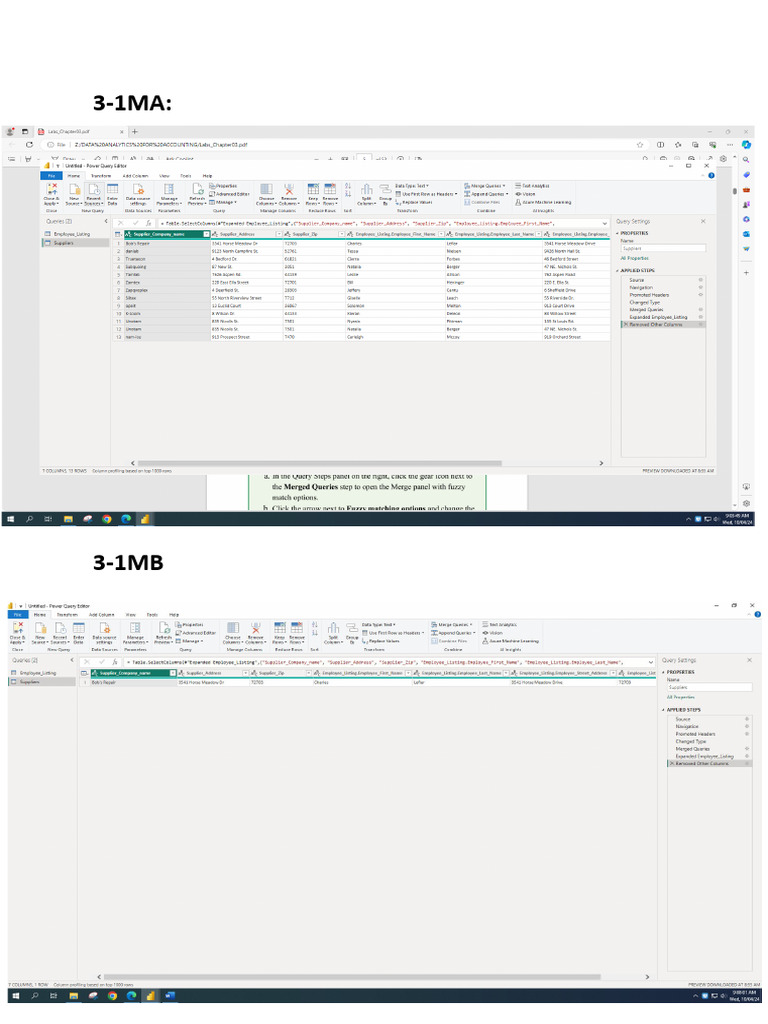Select Azure Machine Learning in 3-1MA ribbon
Image resolution: width=768 pixels, height=1024 pixels.
pos(544,201)
